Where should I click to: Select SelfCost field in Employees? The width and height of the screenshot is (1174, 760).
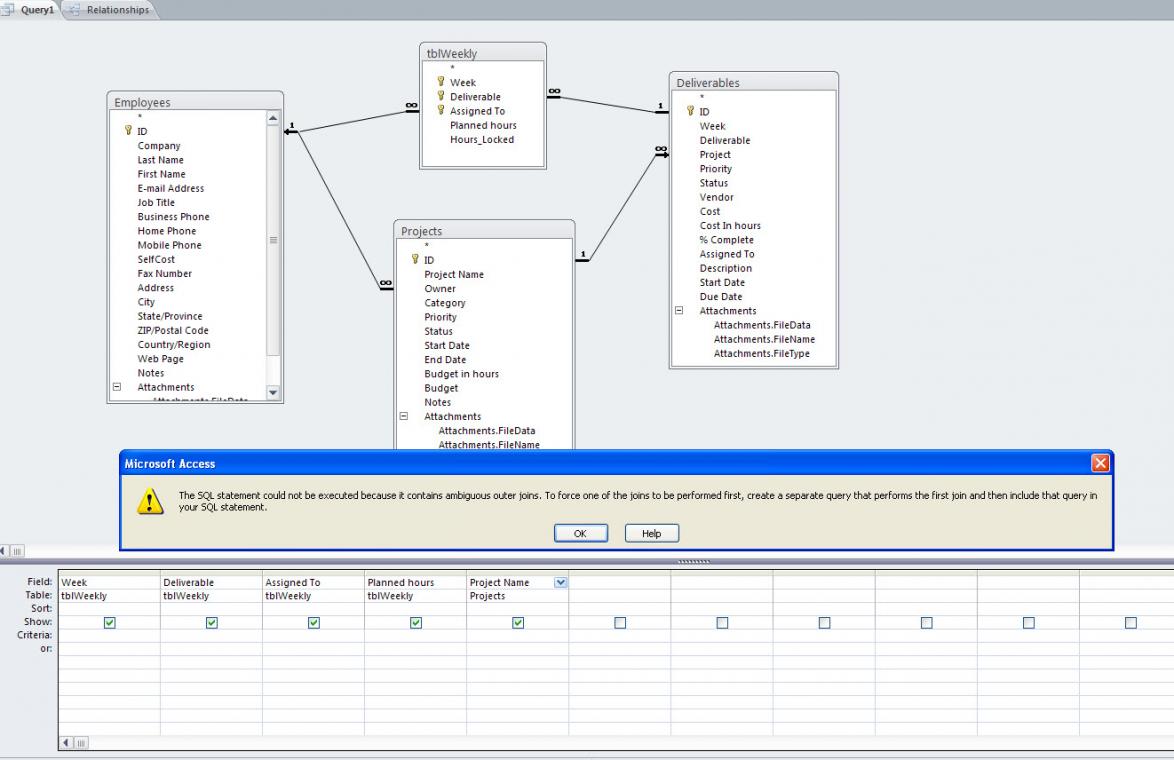click(x=156, y=259)
